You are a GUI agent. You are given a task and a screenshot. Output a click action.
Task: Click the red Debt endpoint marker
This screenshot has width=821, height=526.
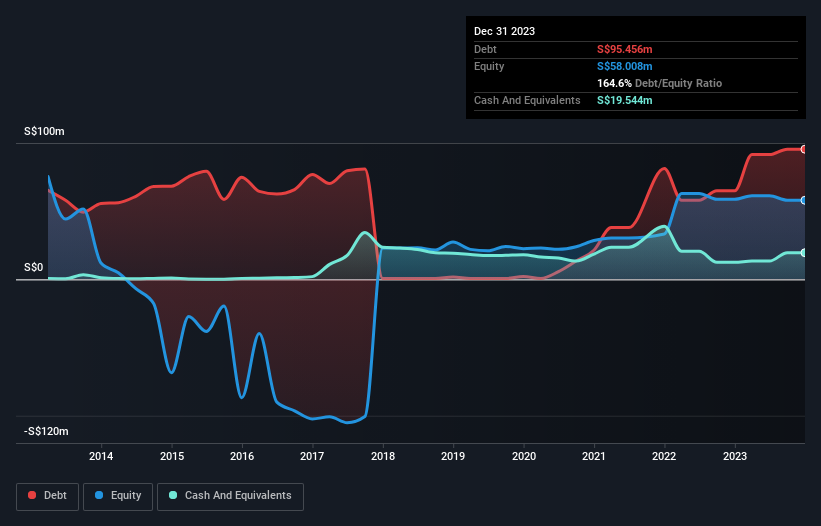[x=804, y=149]
